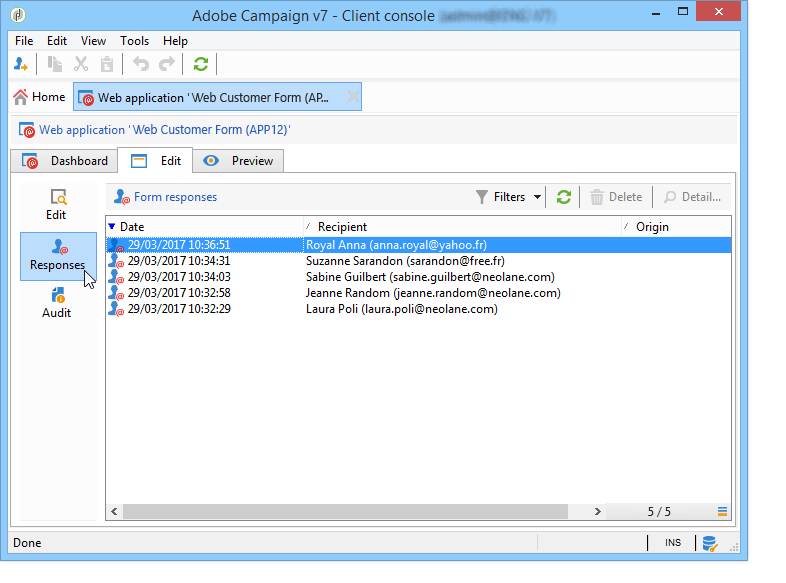Click horizontal scrollbar left arrow
This screenshot has width=786, height=583.
(114, 511)
